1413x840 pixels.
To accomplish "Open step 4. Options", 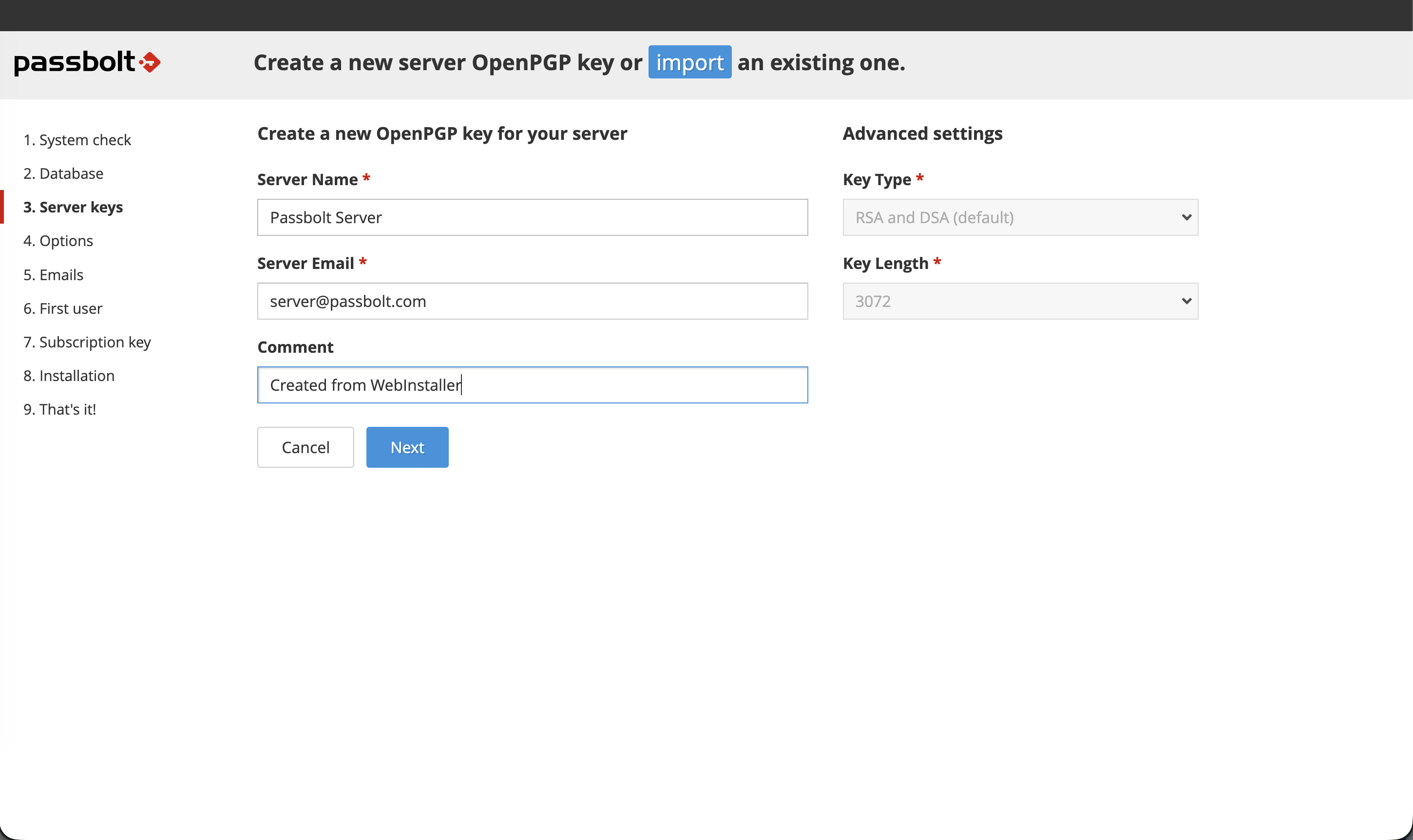I will [58, 241].
